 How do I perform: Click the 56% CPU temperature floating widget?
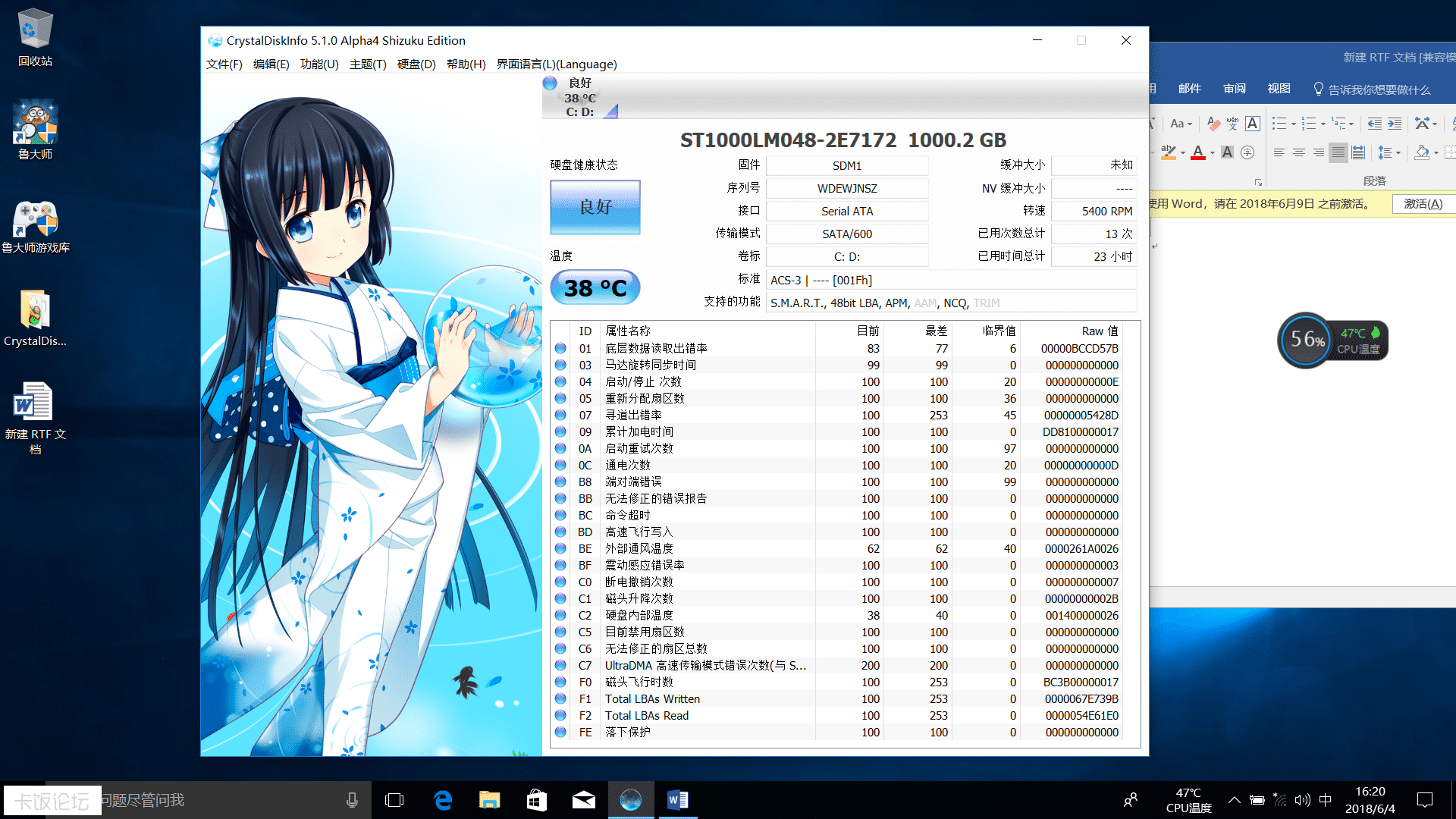(x=1332, y=340)
